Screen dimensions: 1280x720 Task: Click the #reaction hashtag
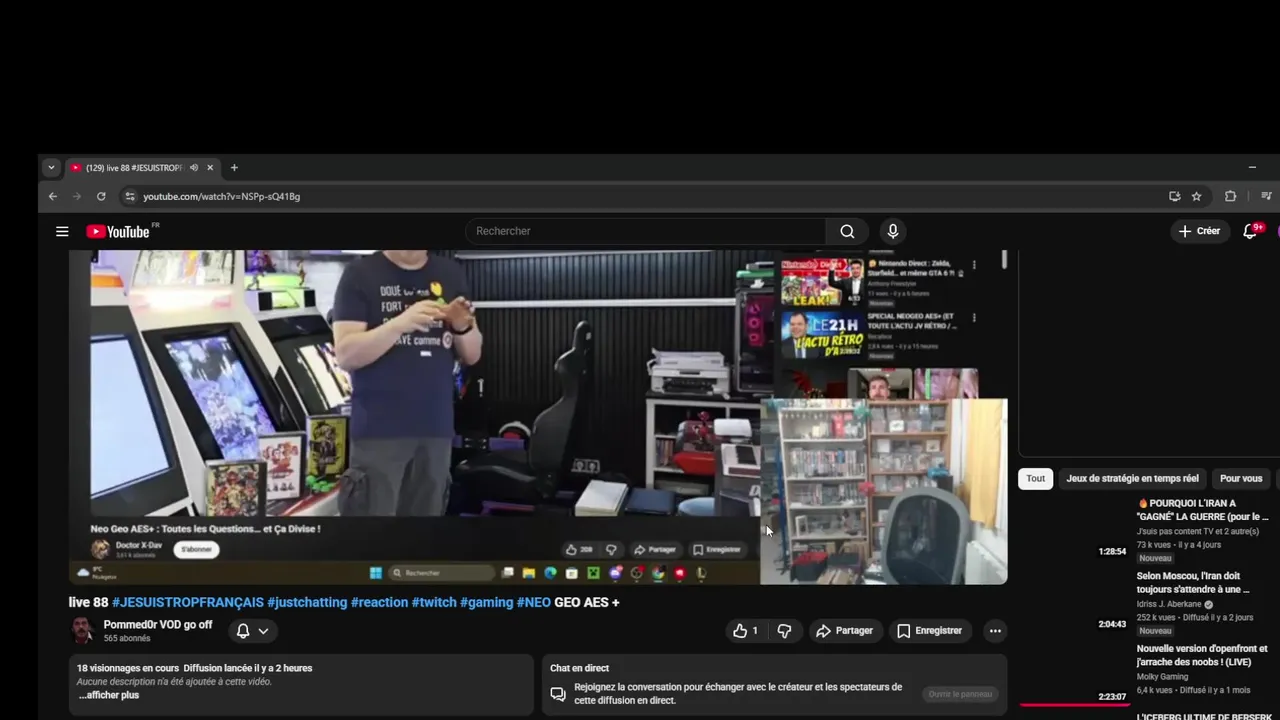[x=379, y=602]
